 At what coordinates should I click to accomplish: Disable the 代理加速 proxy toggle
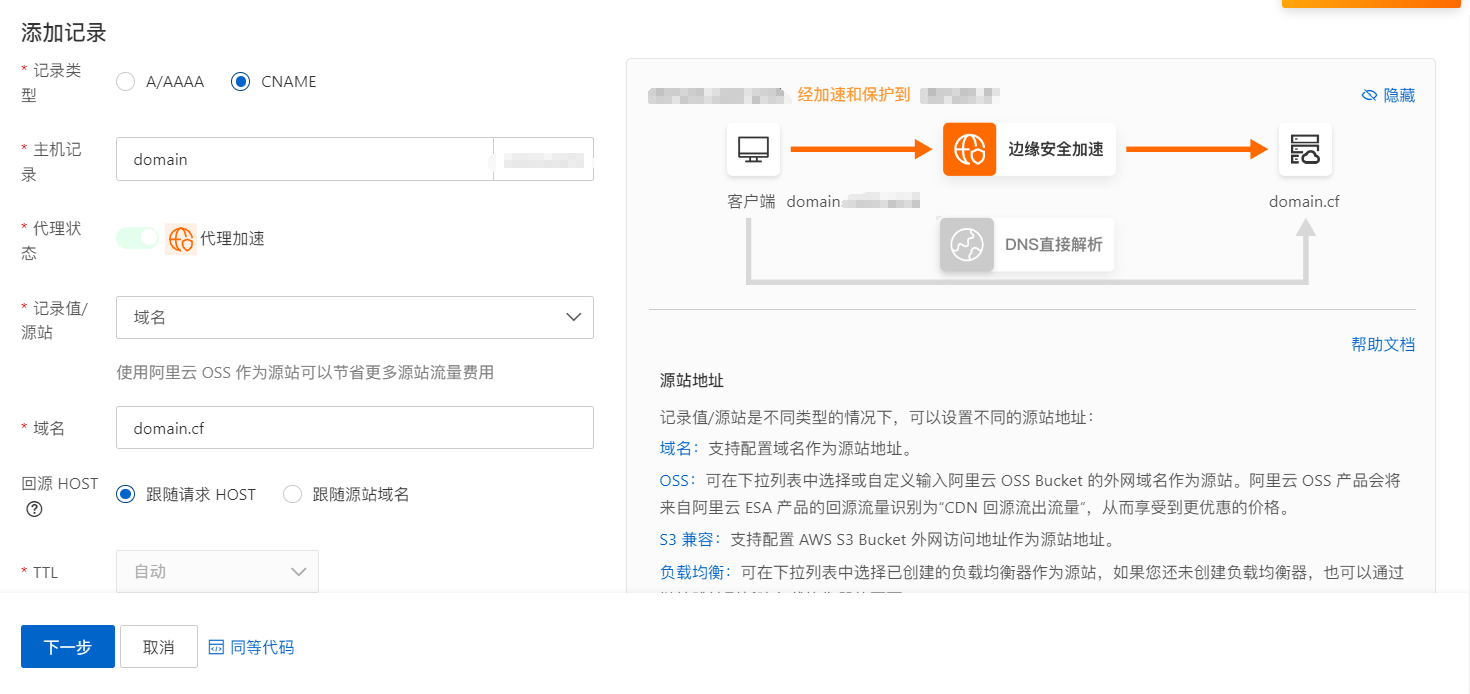[137, 238]
